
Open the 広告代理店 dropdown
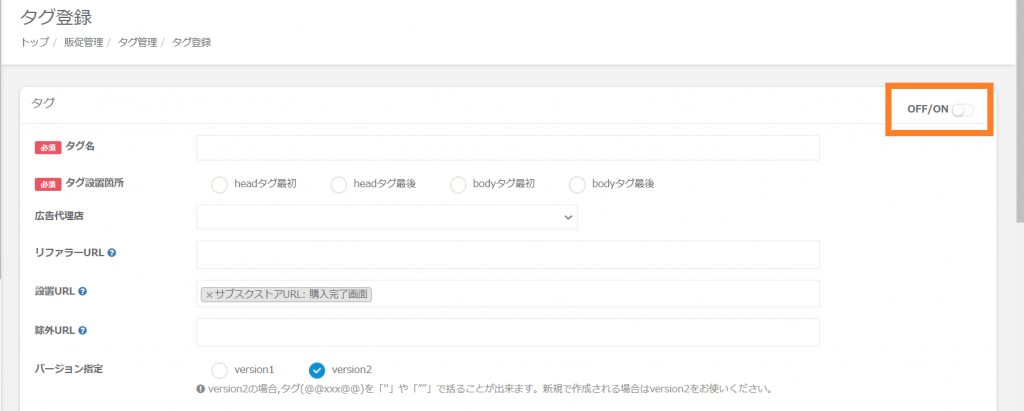pos(386,216)
